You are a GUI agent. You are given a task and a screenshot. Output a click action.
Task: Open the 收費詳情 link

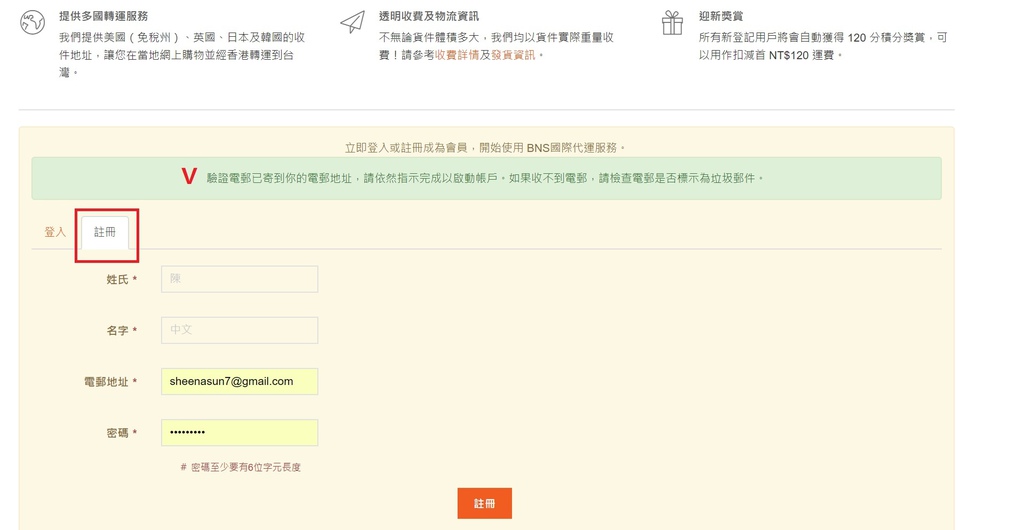(457, 55)
